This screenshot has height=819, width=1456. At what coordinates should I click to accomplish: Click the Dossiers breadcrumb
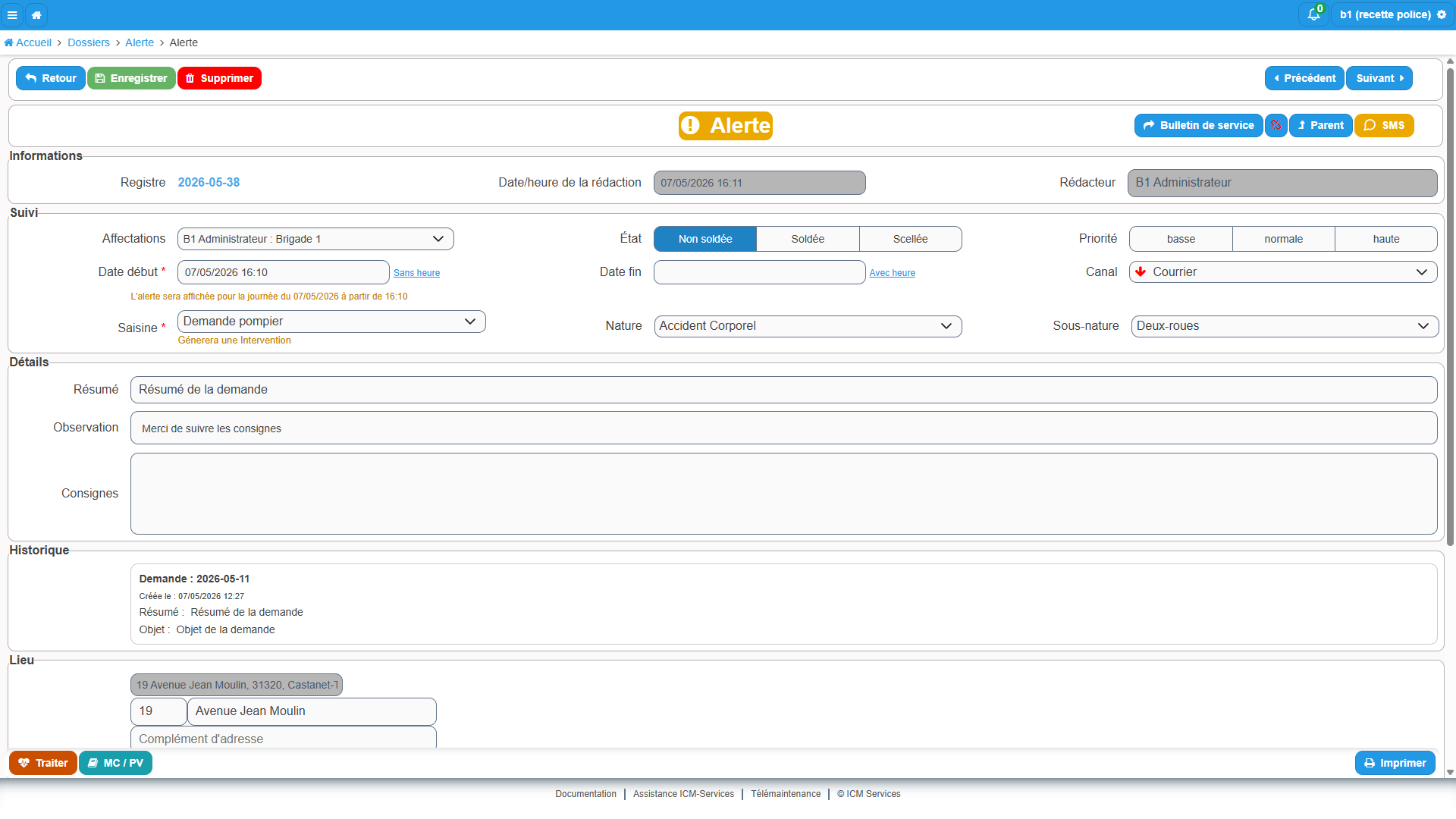89,42
